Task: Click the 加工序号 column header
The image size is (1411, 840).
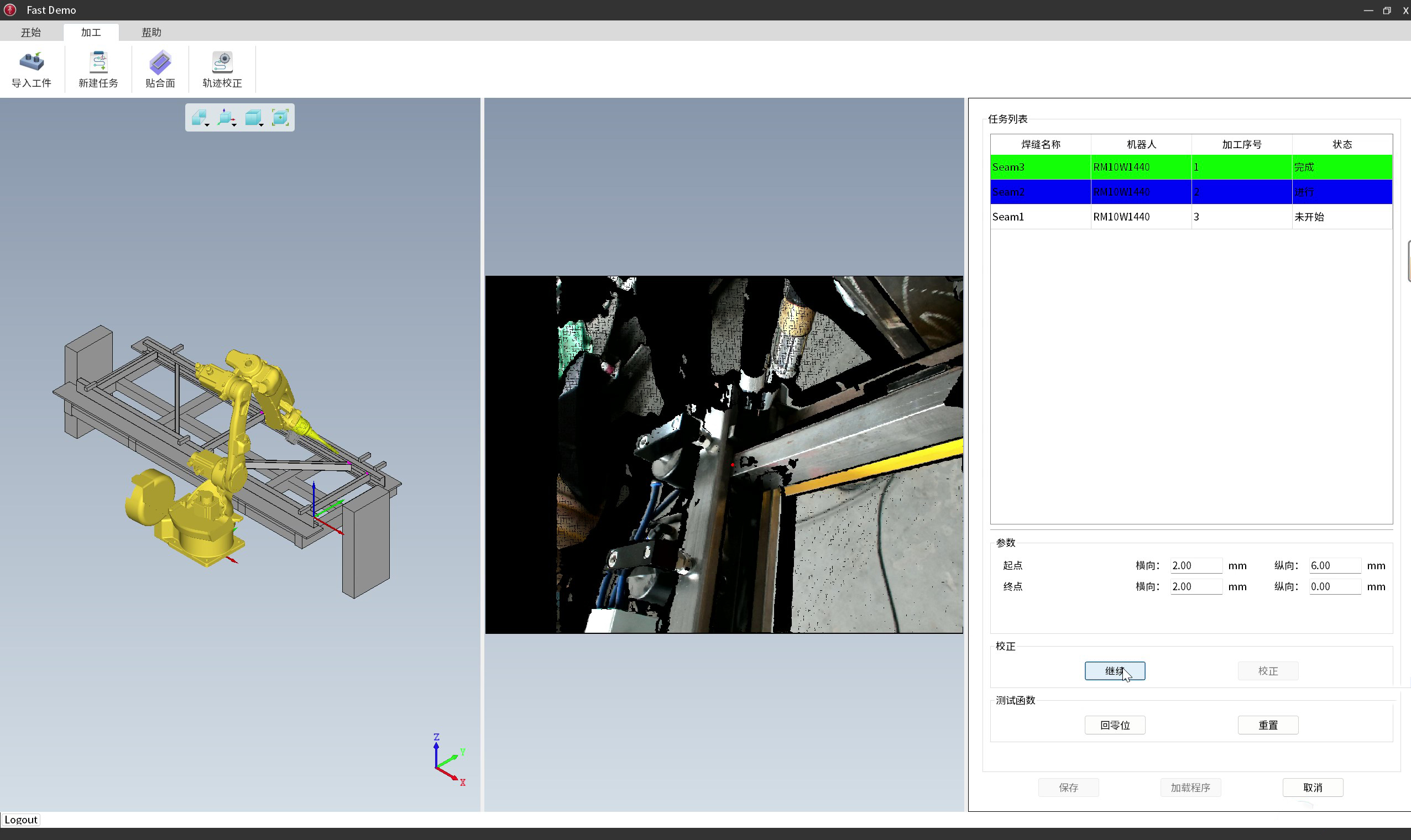Action: coord(1242,144)
